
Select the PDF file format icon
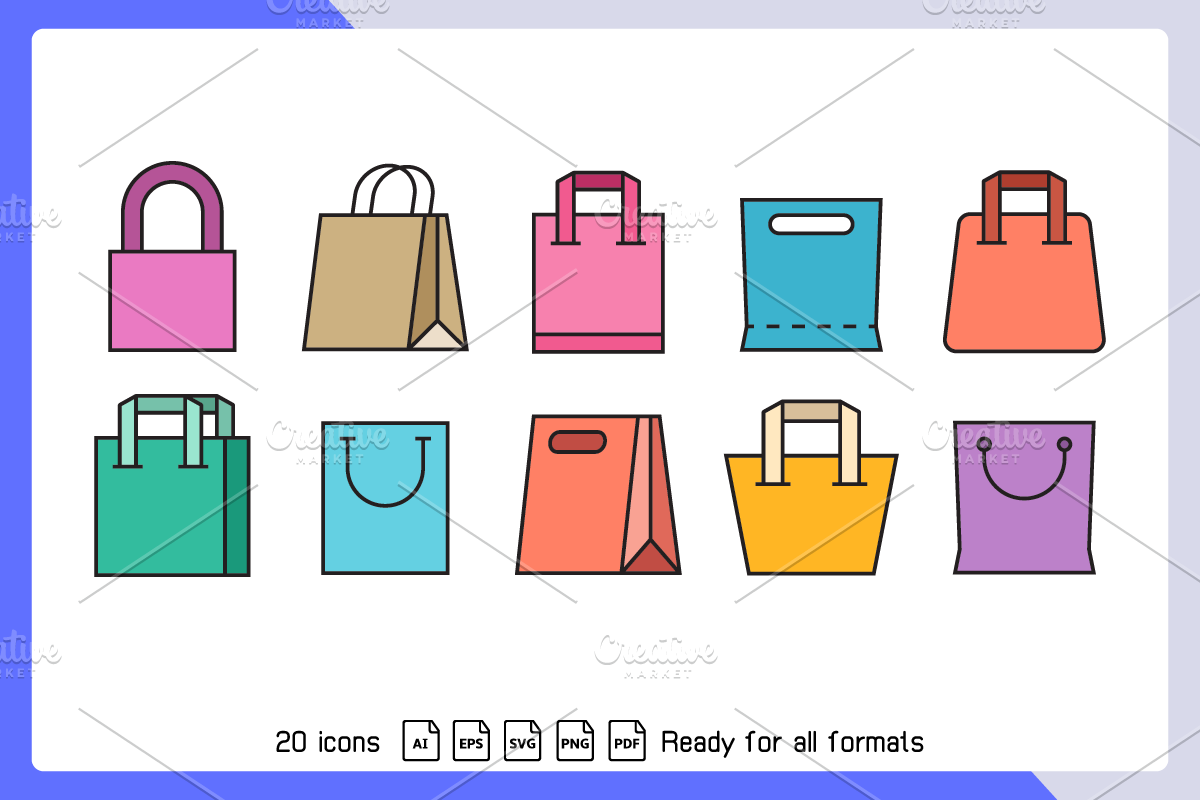[627, 742]
